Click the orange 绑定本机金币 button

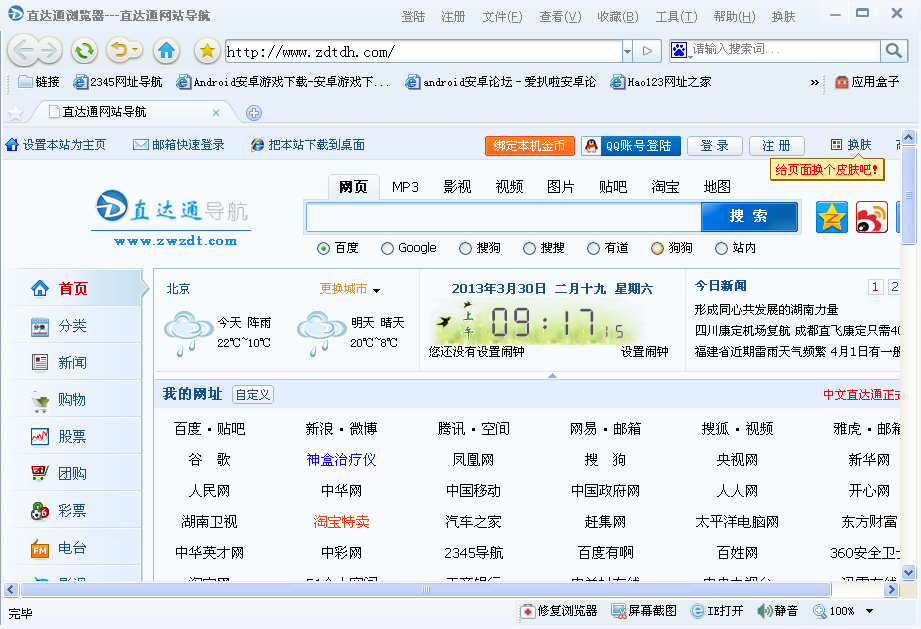(x=529, y=146)
